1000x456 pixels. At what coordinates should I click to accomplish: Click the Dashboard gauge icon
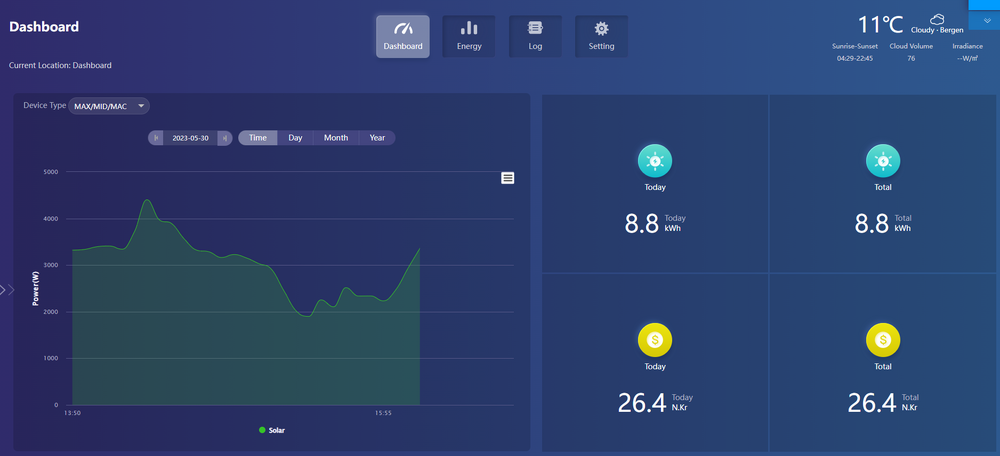tap(403, 28)
